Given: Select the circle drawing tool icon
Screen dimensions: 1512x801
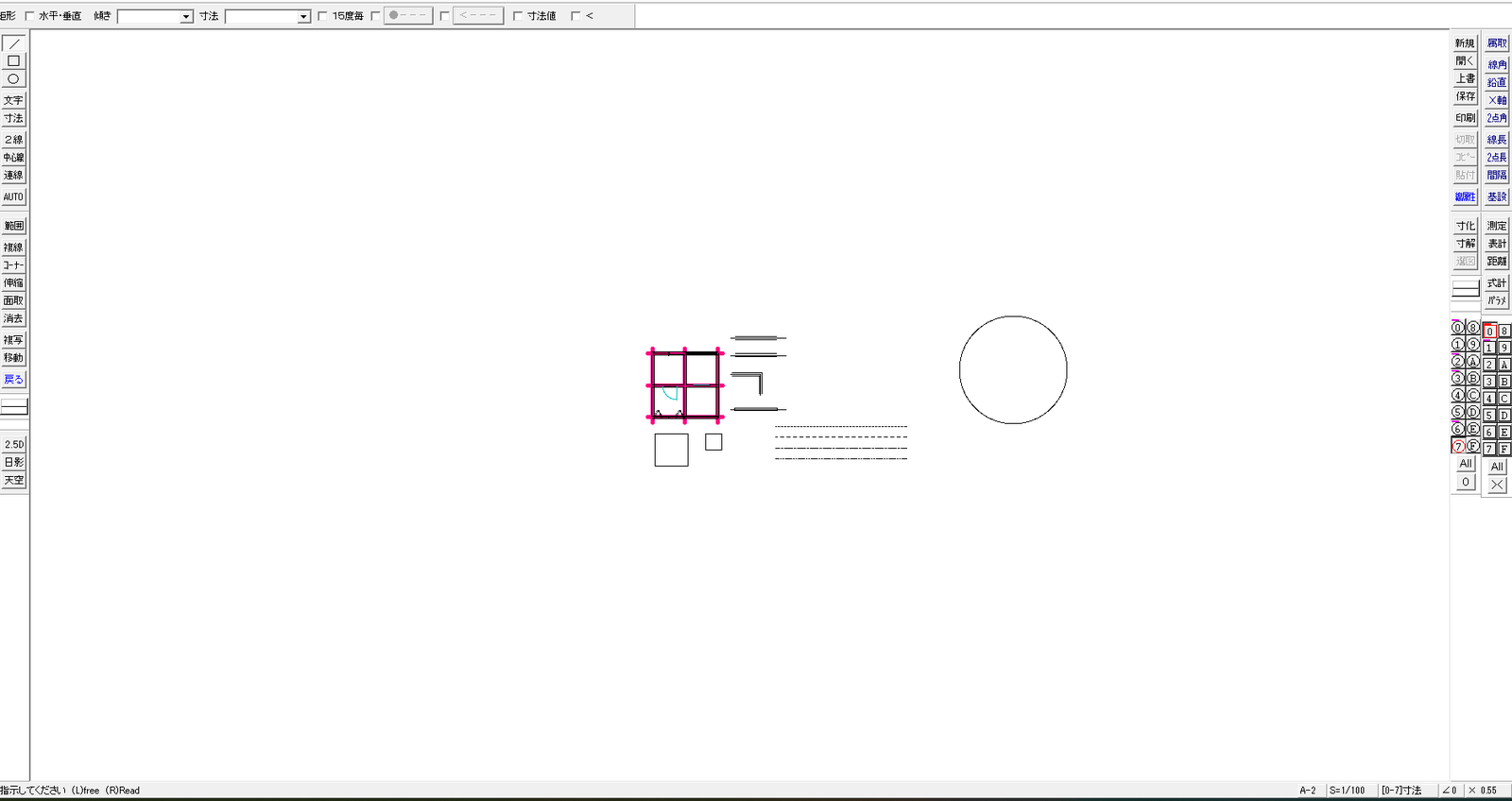Looking at the screenshot, I should click(x=13, y=79).
